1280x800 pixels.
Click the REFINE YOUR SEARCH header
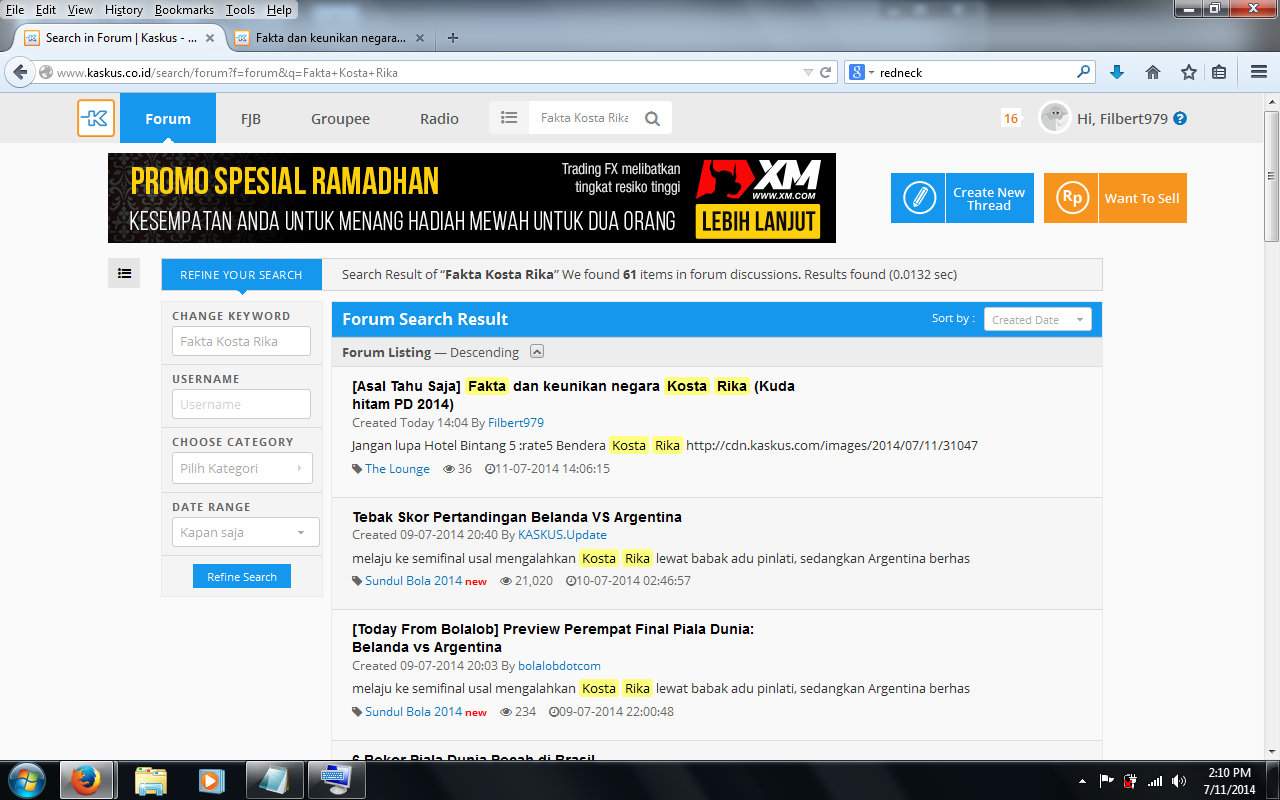[241, 275]
